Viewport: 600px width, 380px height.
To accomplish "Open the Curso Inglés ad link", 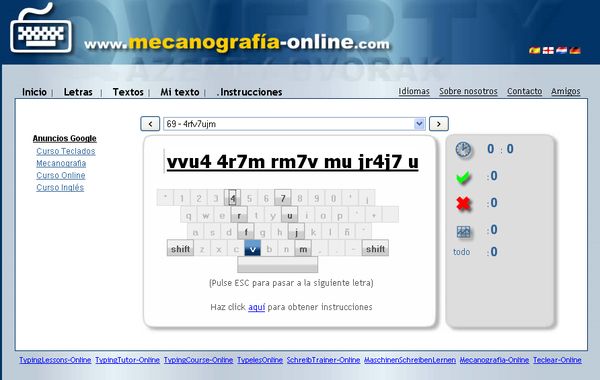I will [x=60, y=188].
